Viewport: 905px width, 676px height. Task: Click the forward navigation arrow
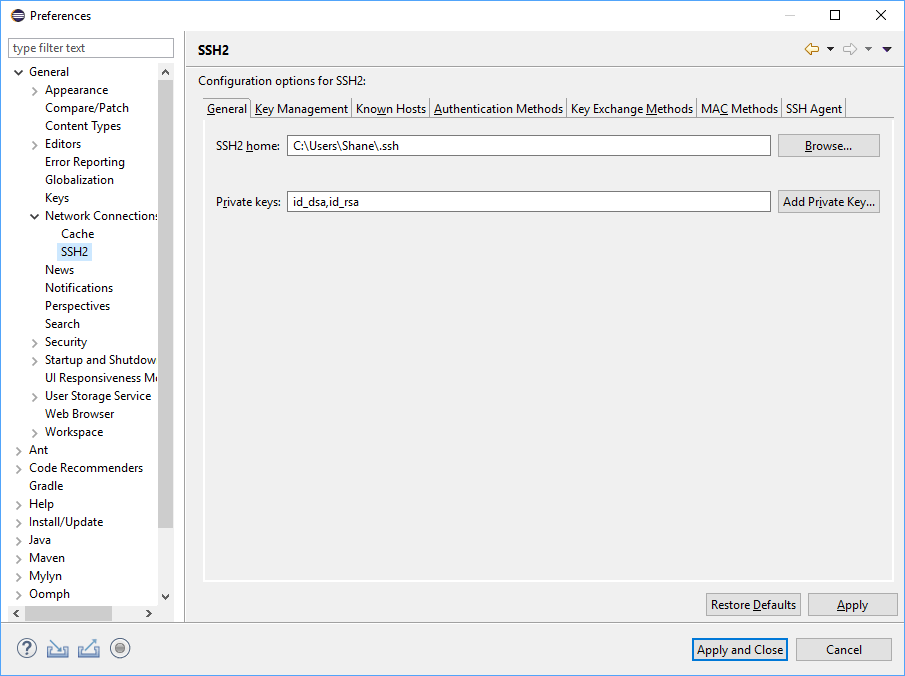coord(849,47)
